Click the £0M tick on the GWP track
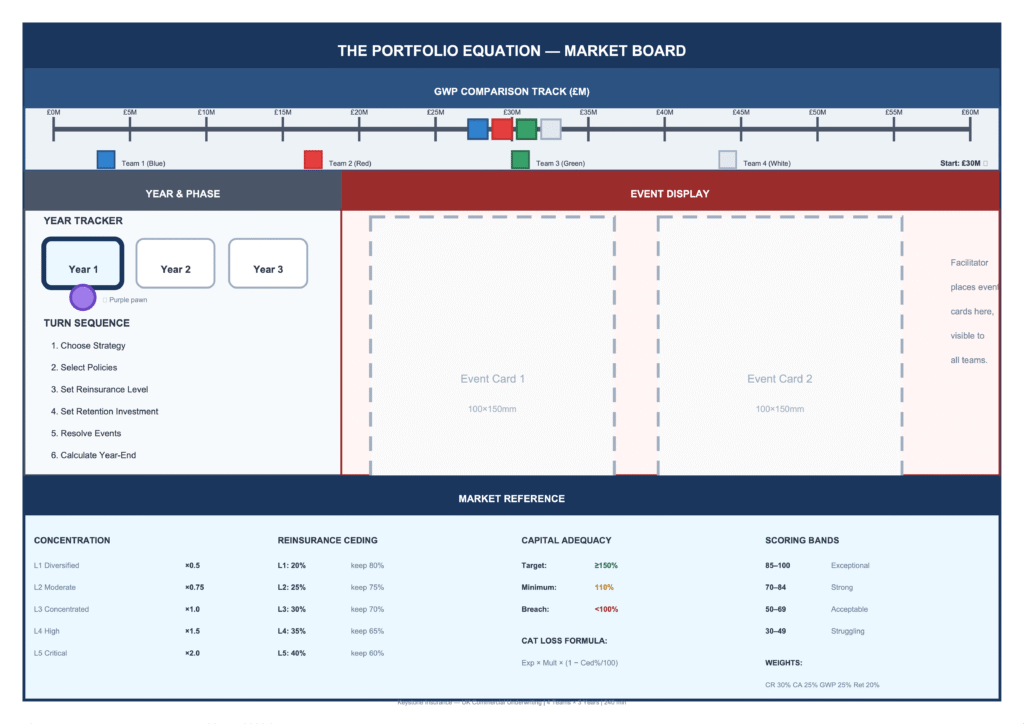The height and width of the screenshot is (724, 1024). pos(54,128)
